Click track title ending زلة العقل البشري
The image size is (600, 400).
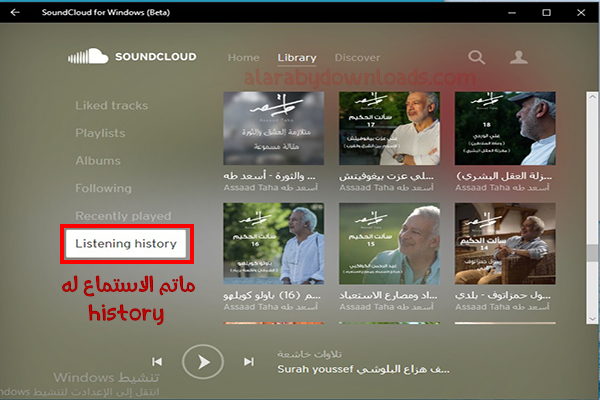pos(504,176)
